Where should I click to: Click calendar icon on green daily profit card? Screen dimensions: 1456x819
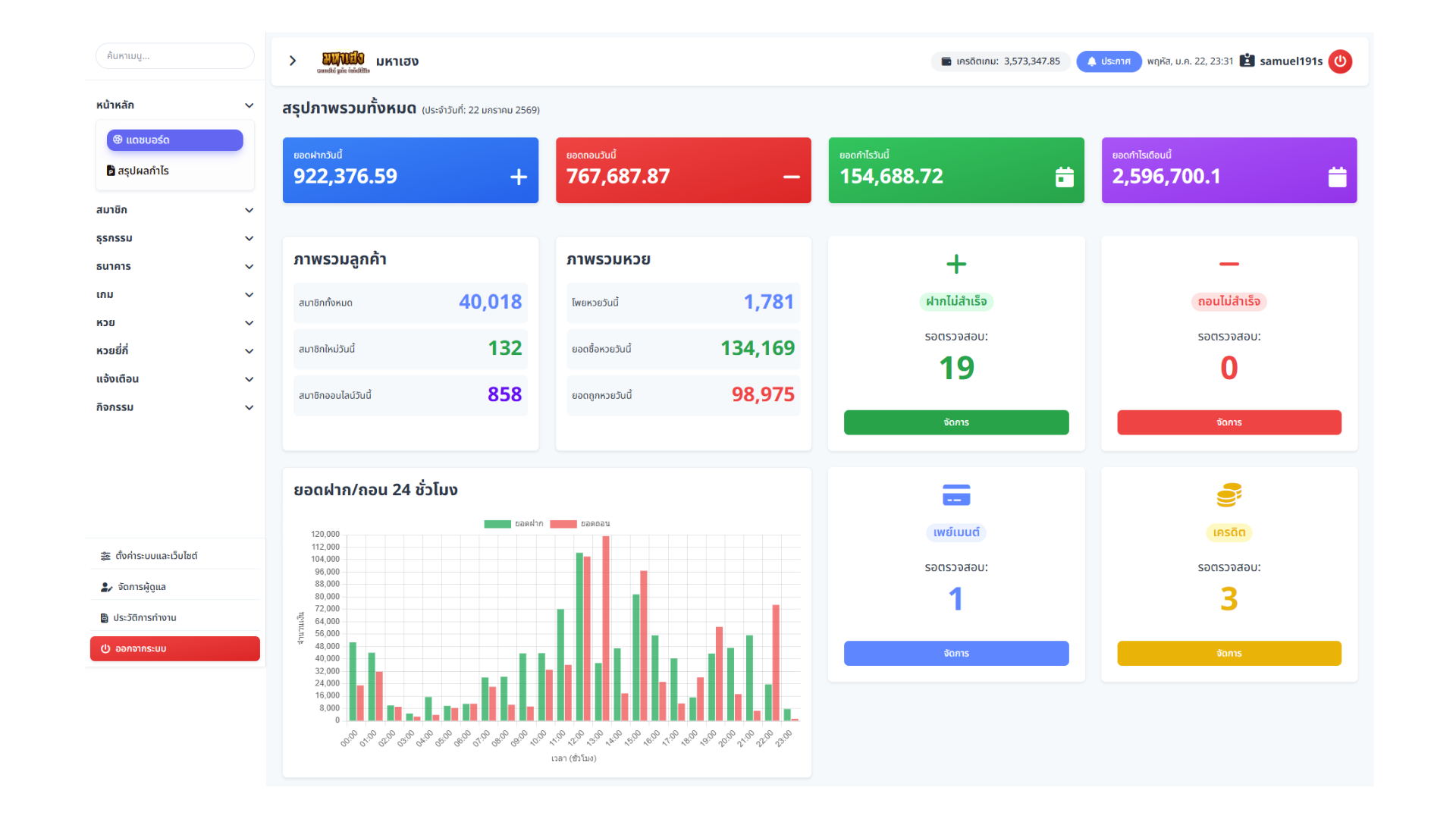pyautogui.click(x=1064, y=177)
